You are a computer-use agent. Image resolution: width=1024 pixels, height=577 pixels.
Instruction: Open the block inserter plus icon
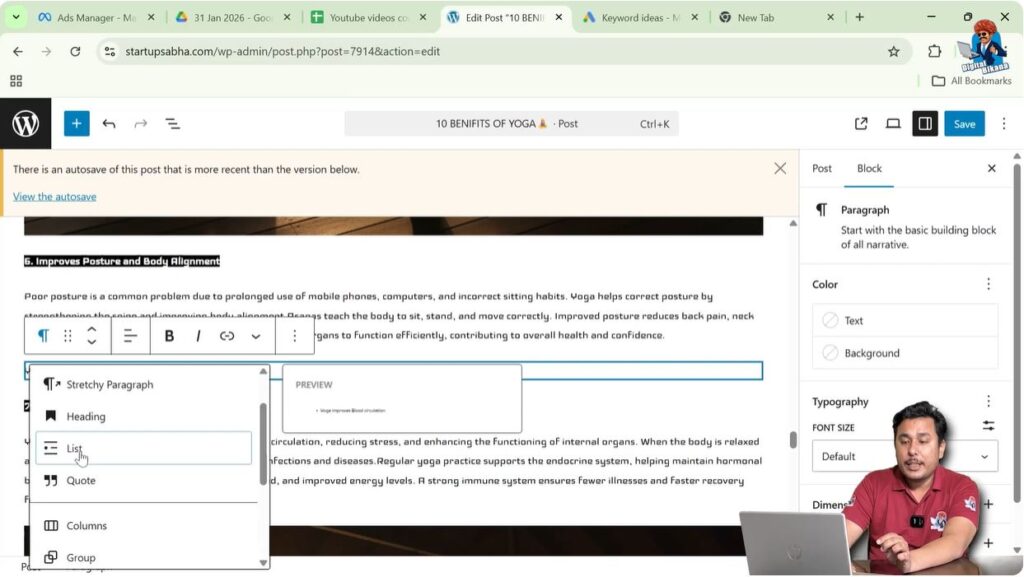(76, 123)
